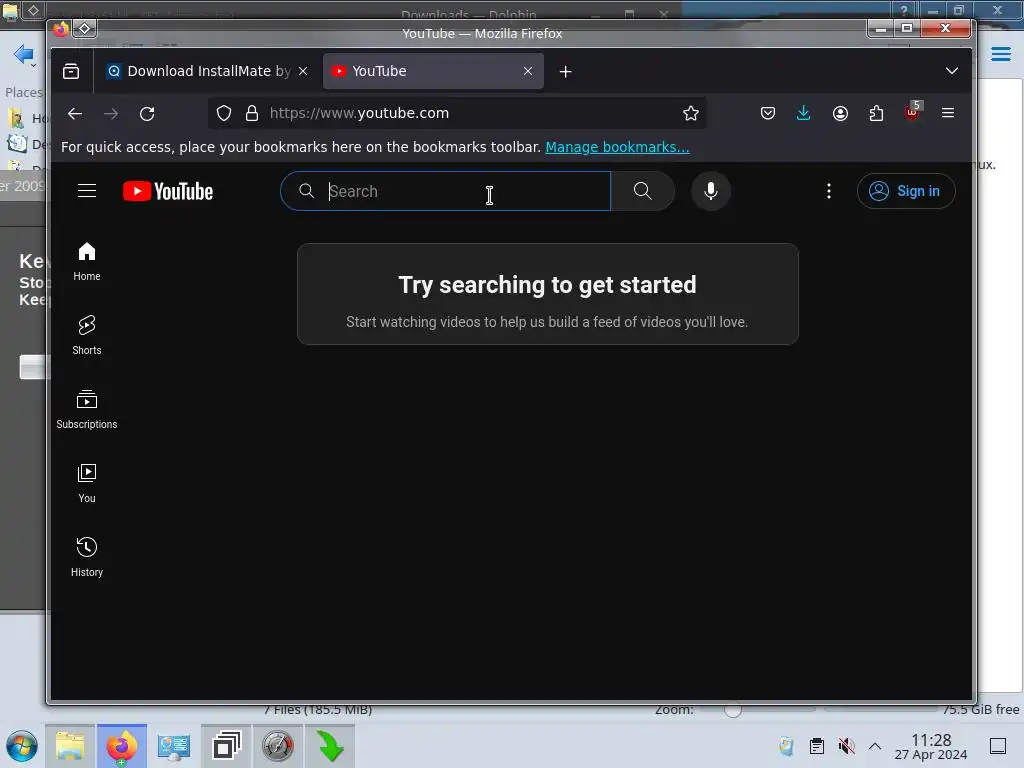Click show desktop button in taskbar
This screenshot has width=1024, height=768.
click(x=997, y=746)
